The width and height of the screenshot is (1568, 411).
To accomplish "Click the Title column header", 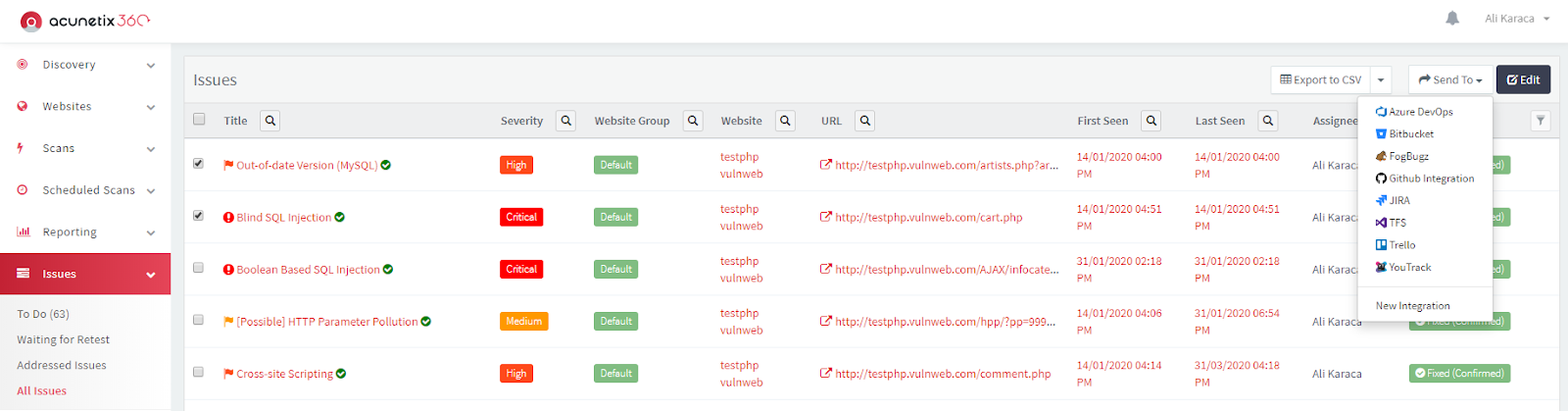I will [x=235, y=121].
